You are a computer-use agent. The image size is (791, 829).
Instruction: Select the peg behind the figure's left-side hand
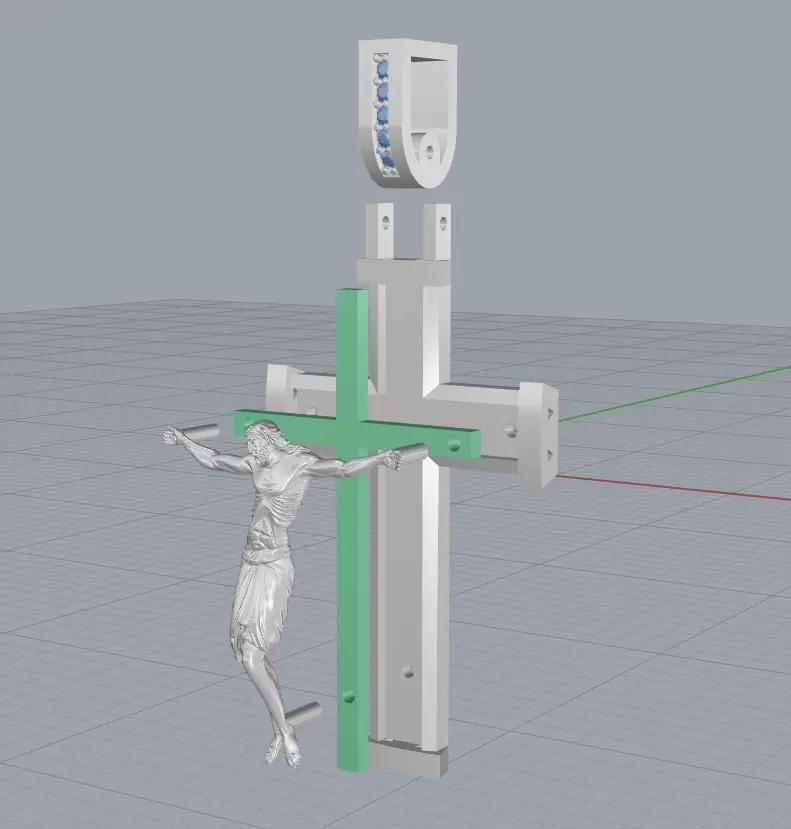(200, 431)
